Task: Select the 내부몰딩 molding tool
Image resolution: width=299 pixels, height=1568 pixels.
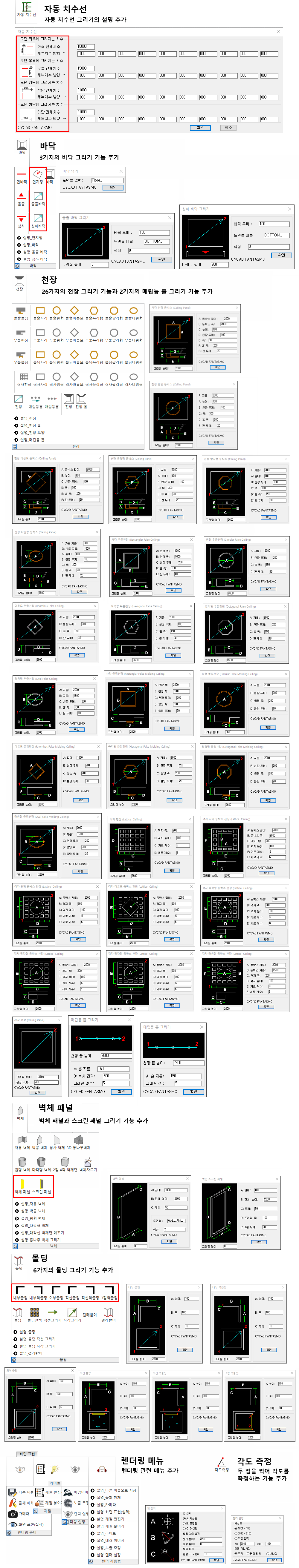Action: click(x=21, y=1293)
